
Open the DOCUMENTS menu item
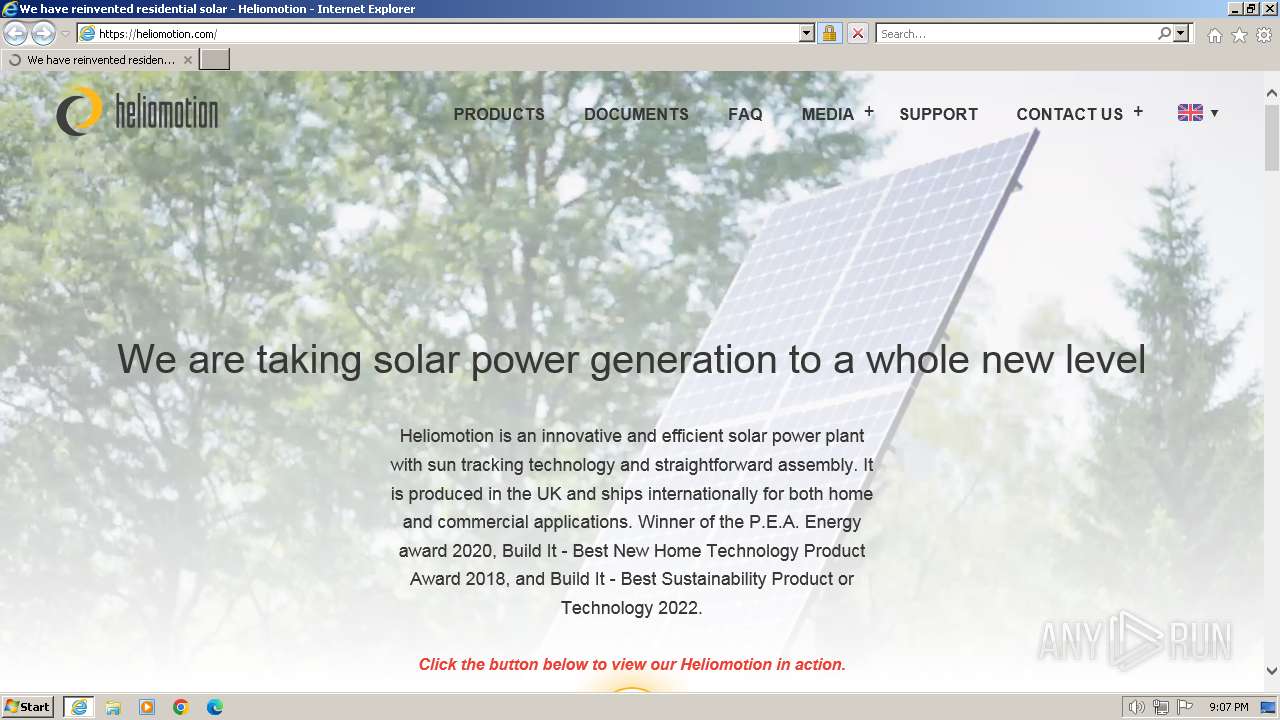pos(636,114)
